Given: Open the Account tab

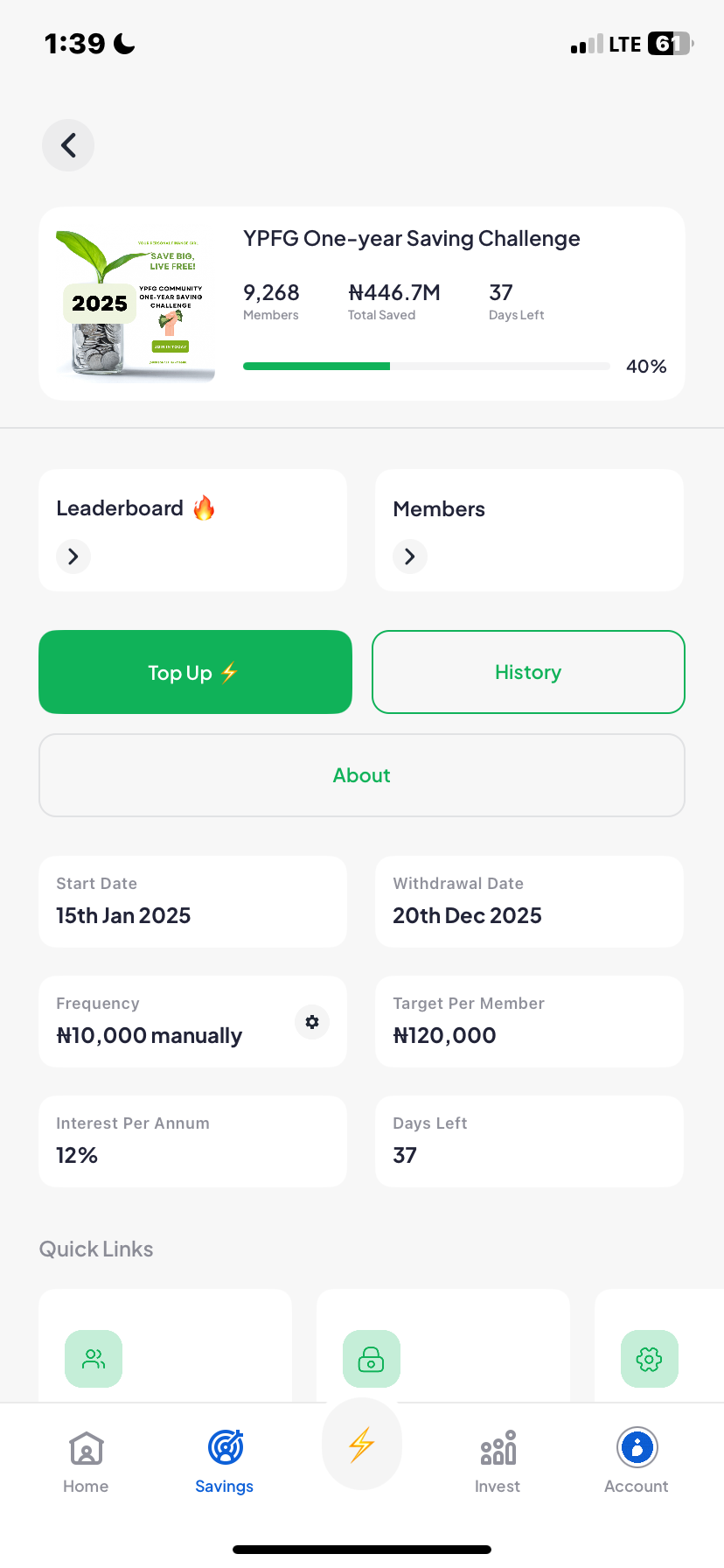Looking at the screenshot, I should click(x=637, y=1461).
